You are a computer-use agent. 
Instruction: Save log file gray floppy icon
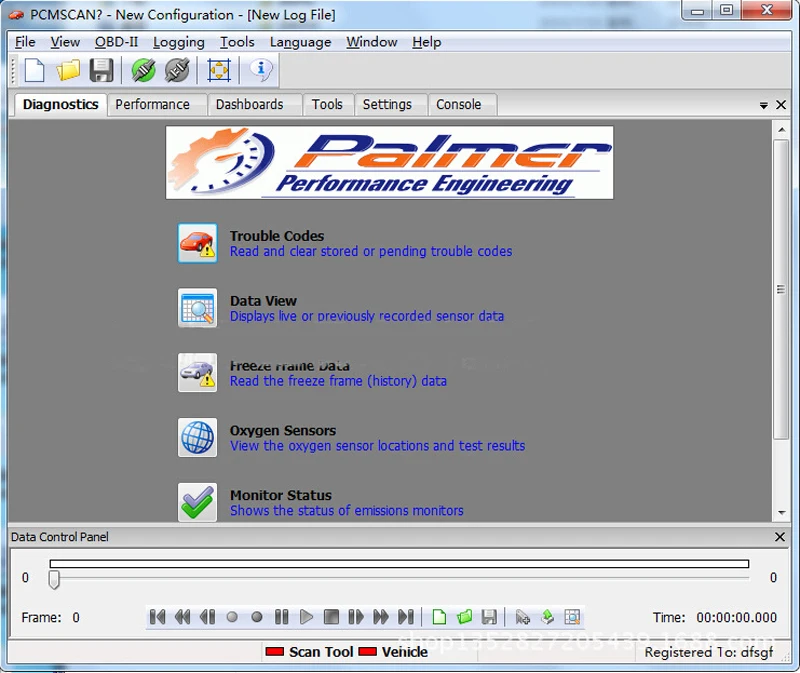click(x=489, y=617)
